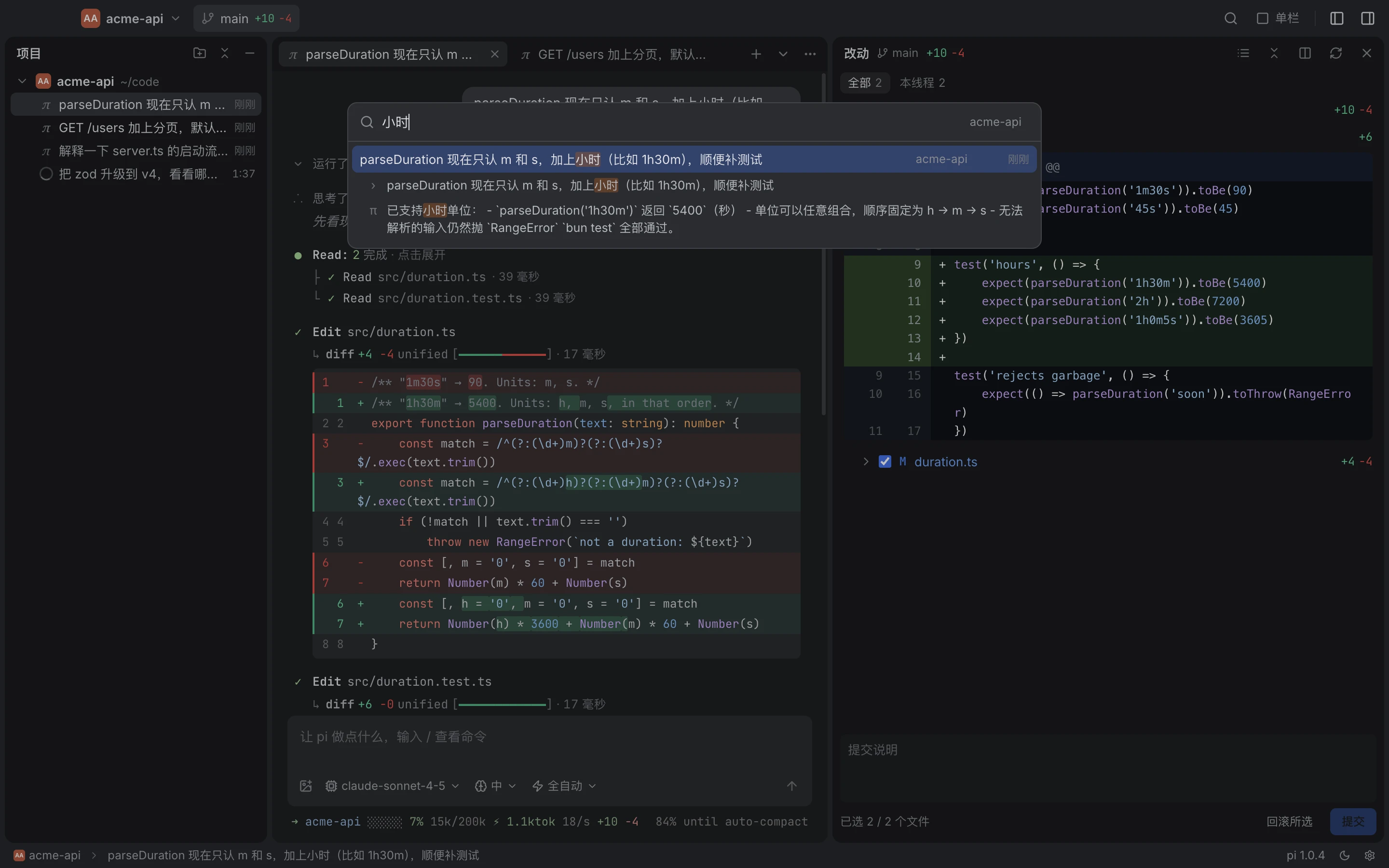Click the 提交 commit button
1389x868 pixels.
coord(1352,822)
